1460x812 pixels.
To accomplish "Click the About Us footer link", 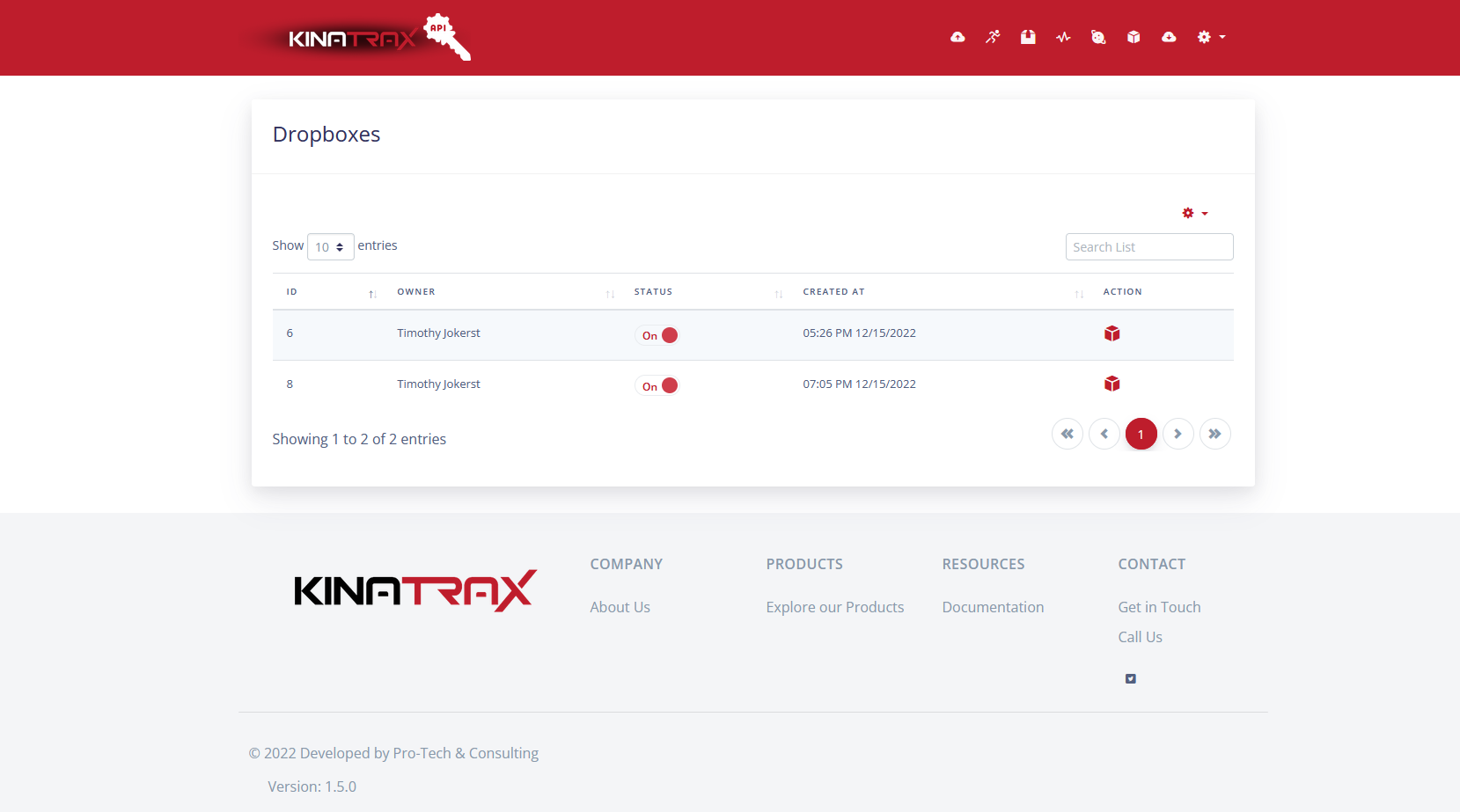I will click(x=620, y=607).
